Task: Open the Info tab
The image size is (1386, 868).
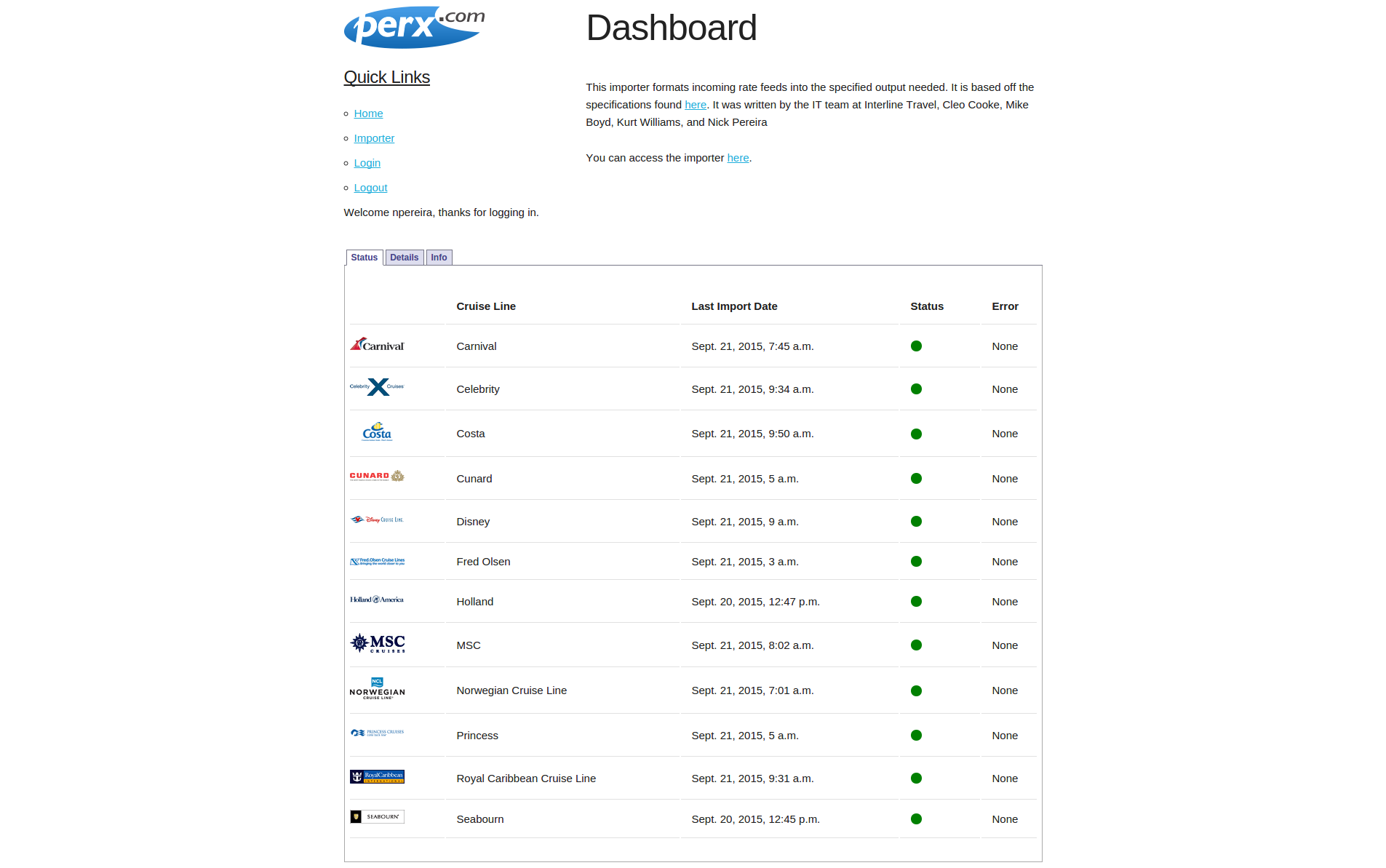Action: 439,258
